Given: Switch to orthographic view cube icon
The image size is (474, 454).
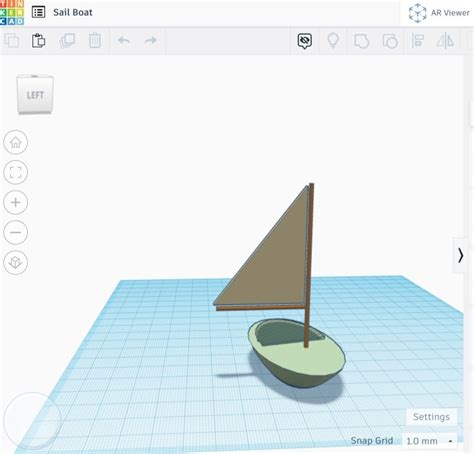Looking at the screenshot, I should click(x=15, y=263).
